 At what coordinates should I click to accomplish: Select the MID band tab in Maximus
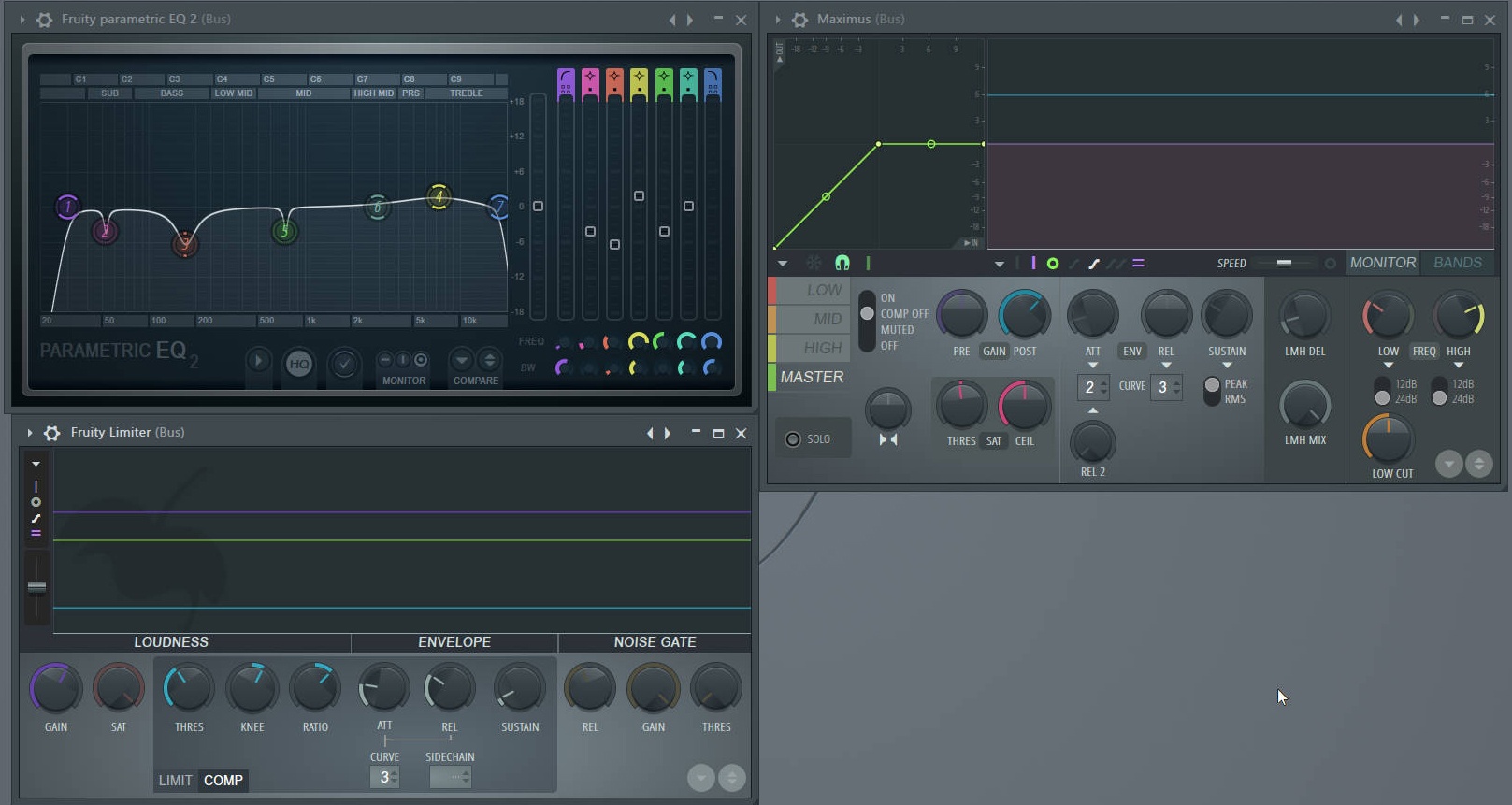click(x=811, y=320)
